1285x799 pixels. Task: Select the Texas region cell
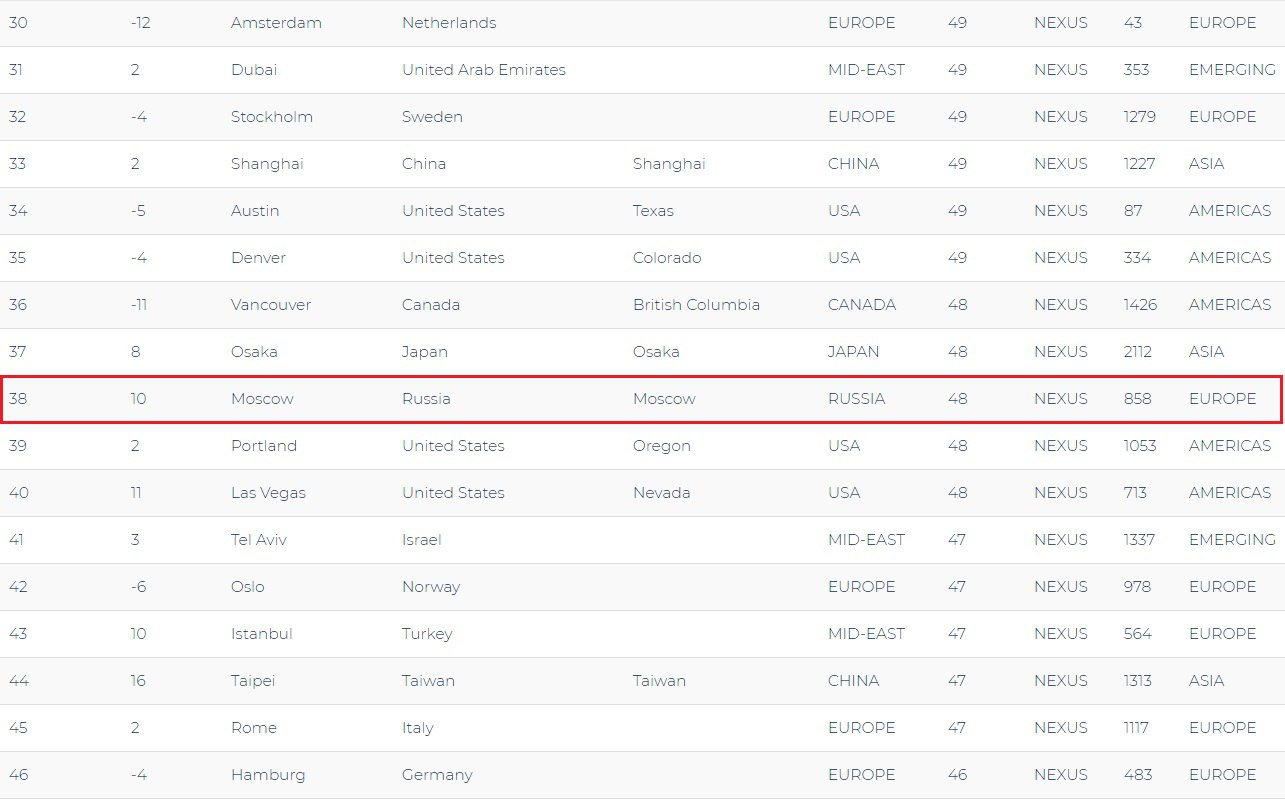[x=653, y=211]
